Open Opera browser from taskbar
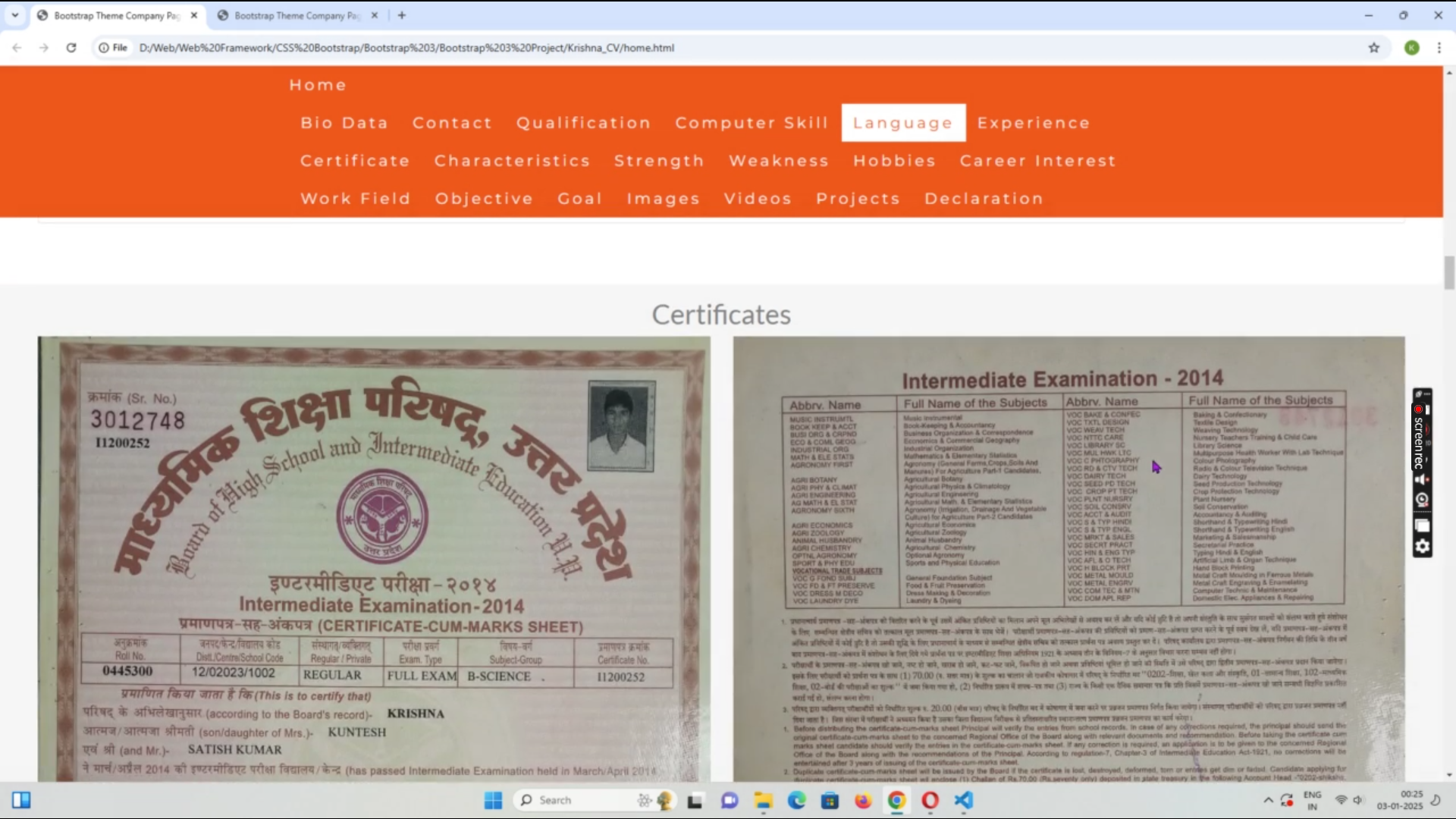 click(930, 800)
